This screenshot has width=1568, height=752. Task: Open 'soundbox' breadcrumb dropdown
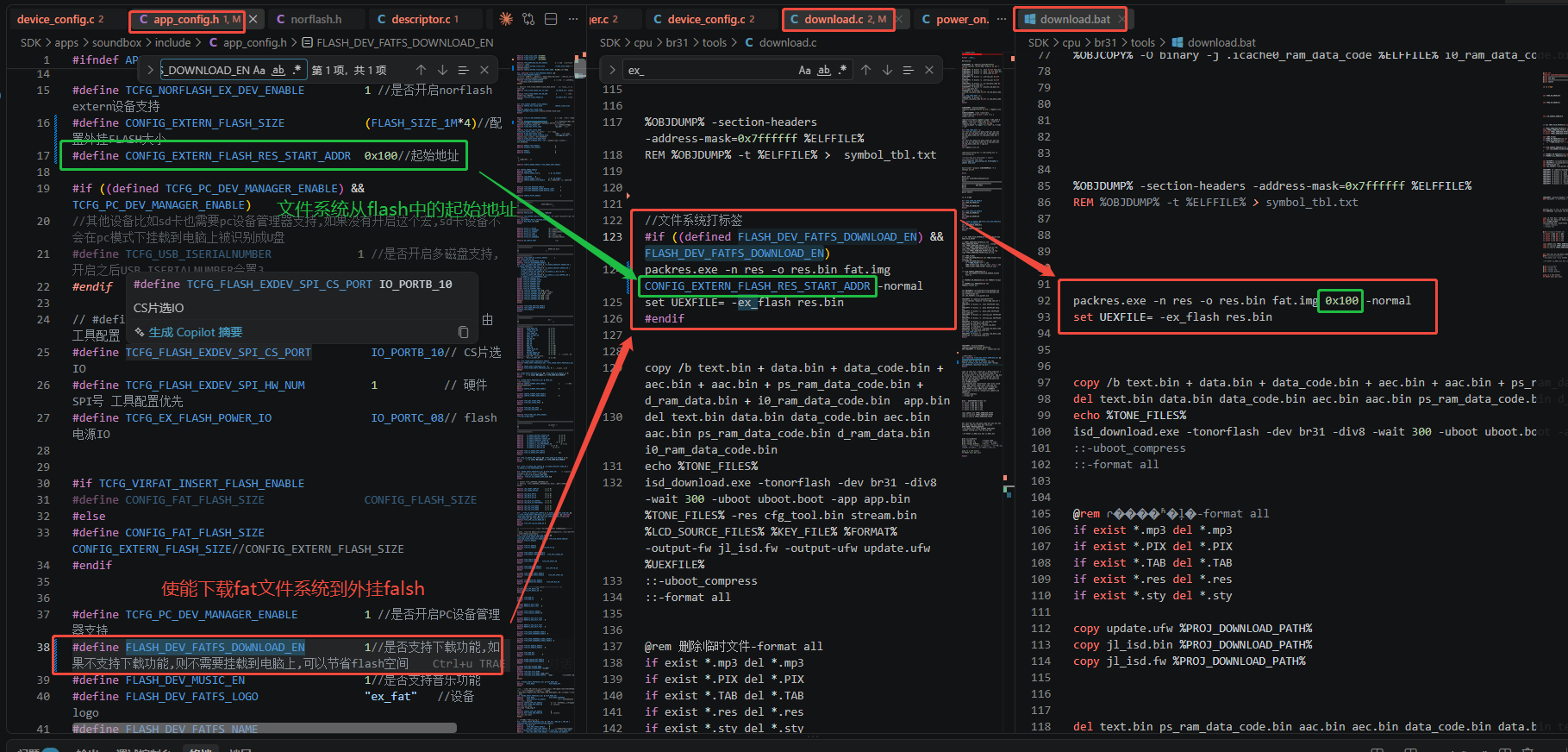(x=117, y=42)
